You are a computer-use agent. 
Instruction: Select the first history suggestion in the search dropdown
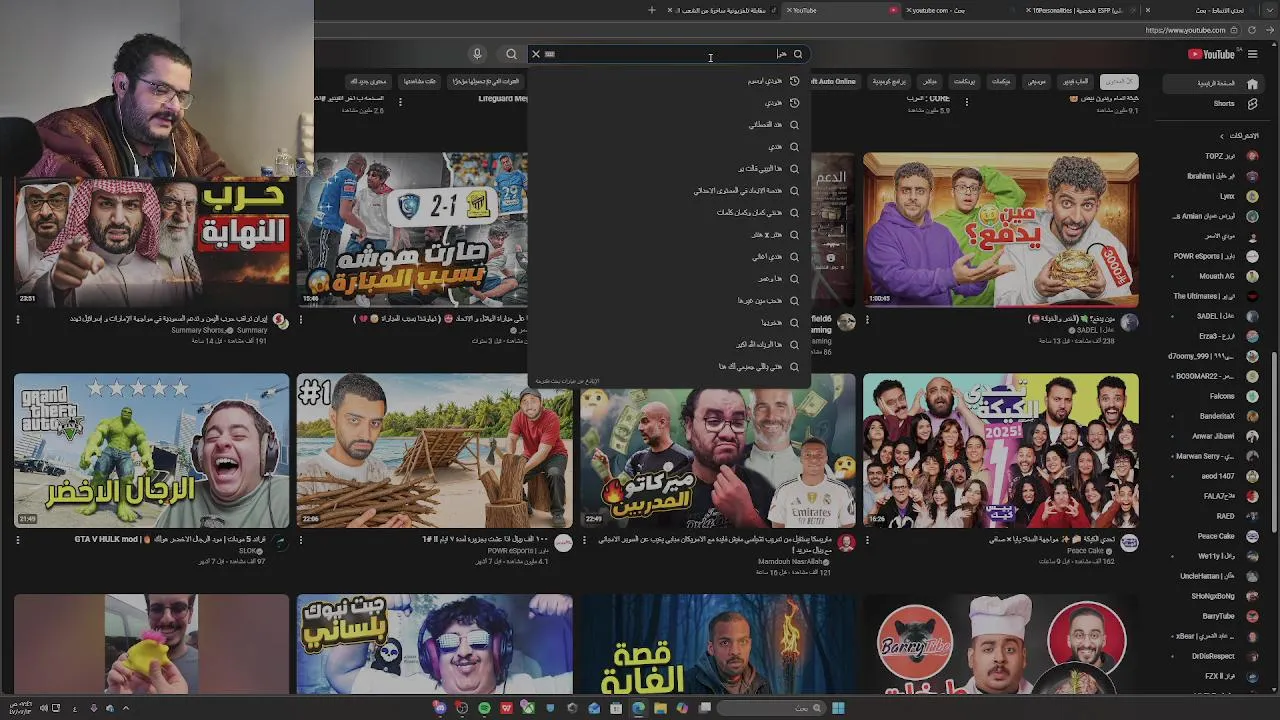pos(668,81)
